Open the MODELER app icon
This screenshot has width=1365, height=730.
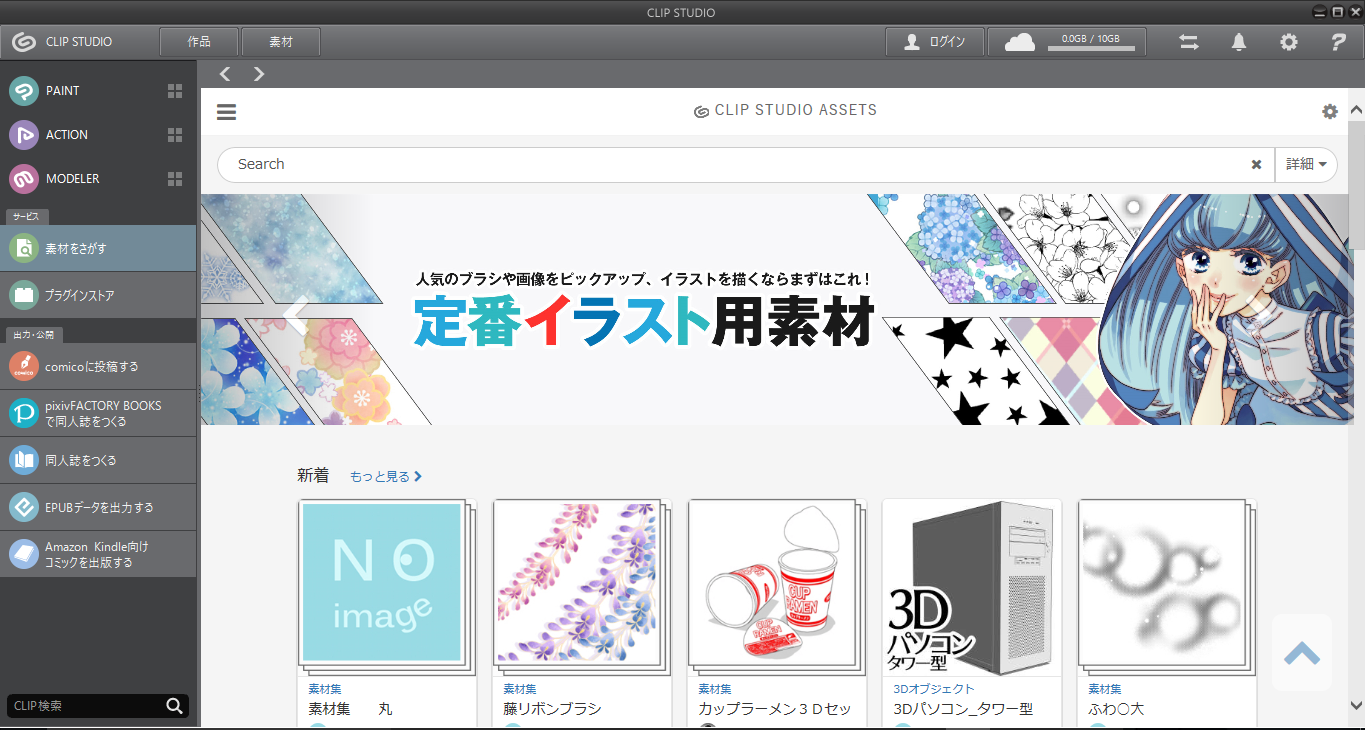pos(24,179)
